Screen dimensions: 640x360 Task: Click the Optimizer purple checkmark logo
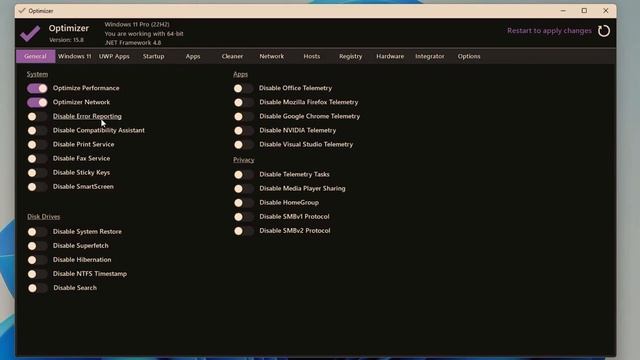click(30, 33)
